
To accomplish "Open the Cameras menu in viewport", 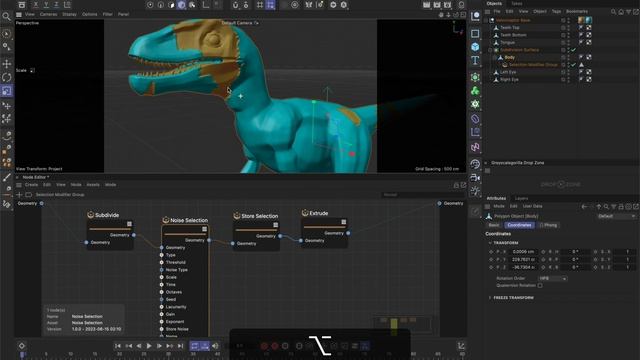I will [x=48, y=14].
